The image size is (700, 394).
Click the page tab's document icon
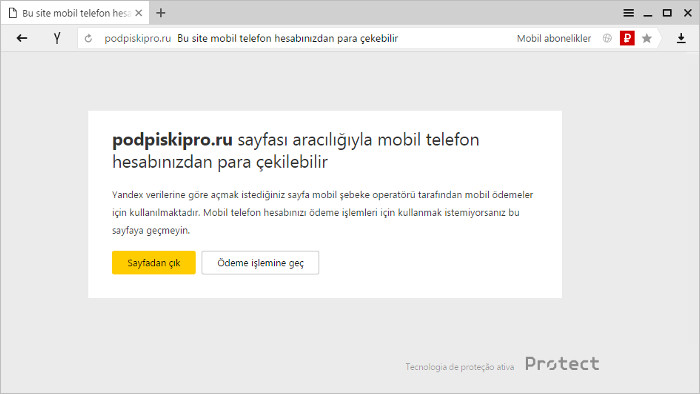point(13,13)
